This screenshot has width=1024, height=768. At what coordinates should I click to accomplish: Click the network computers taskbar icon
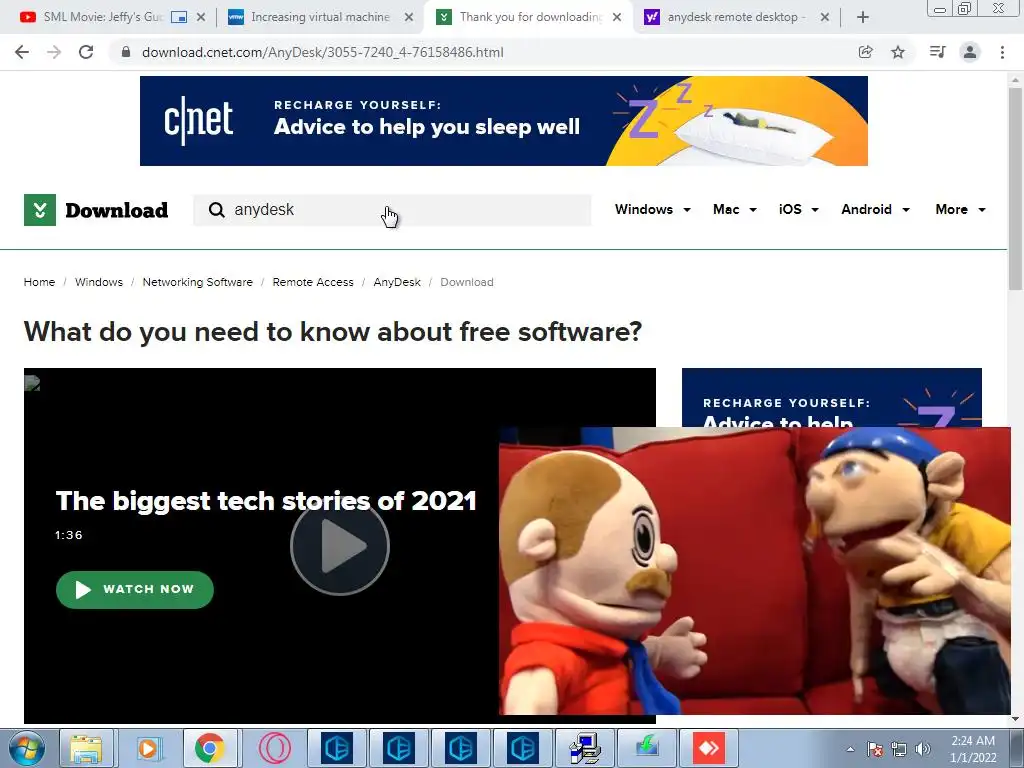[x=584, y=748]
